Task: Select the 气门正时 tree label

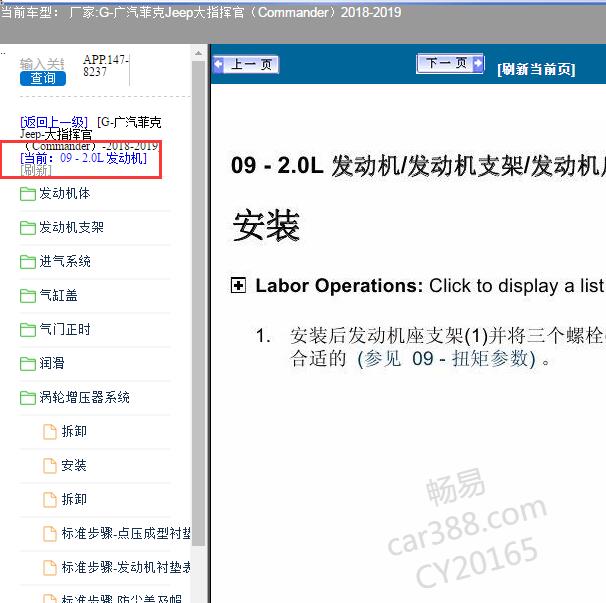Action: (x=65, y=329)
